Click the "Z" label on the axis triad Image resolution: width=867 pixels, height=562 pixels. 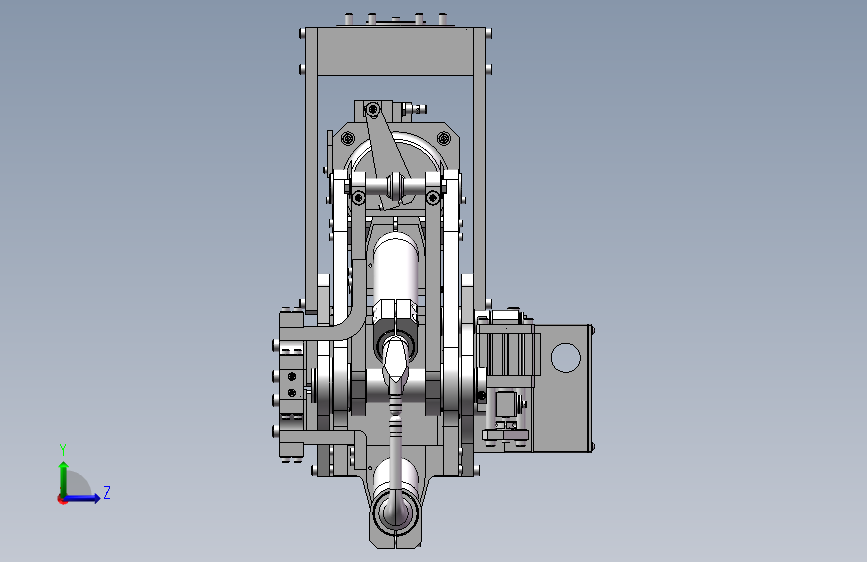[107, 492]
